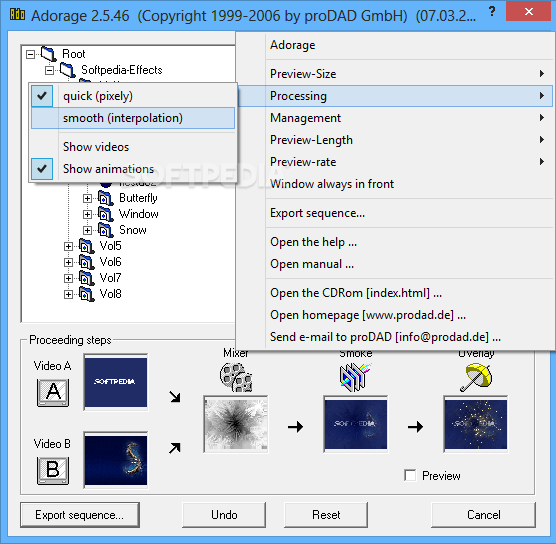Click the Video B thumbnail
This screenshot has width=556, height=544.
click(116, 460)
